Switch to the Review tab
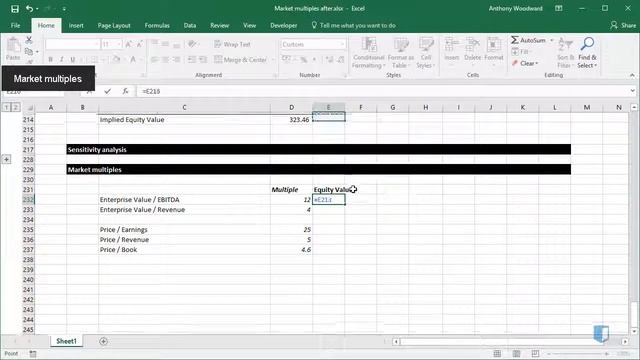Screen dimensions: 640x360 coord(220,25)
